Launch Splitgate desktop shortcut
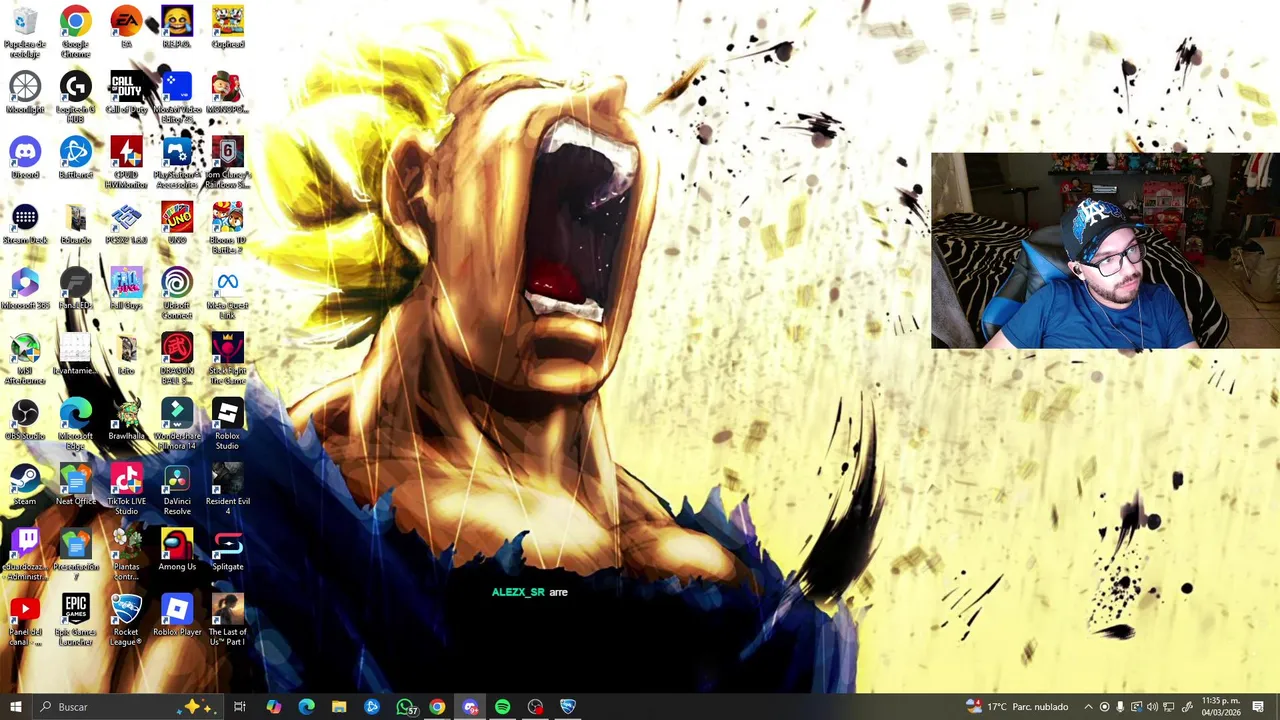The image size is (1280, 720). [228, 550]
